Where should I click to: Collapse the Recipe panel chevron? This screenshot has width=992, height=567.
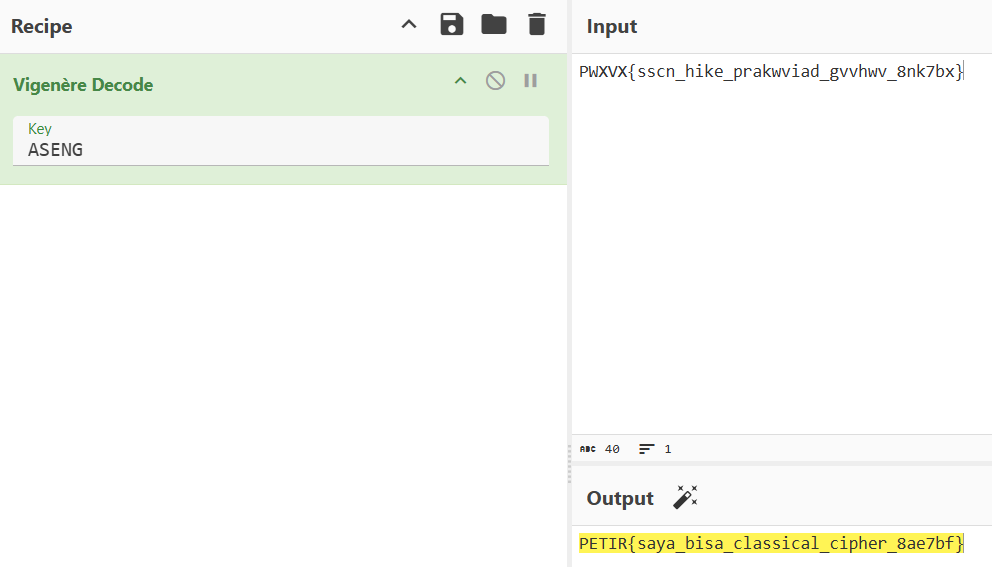pos(409,25)
